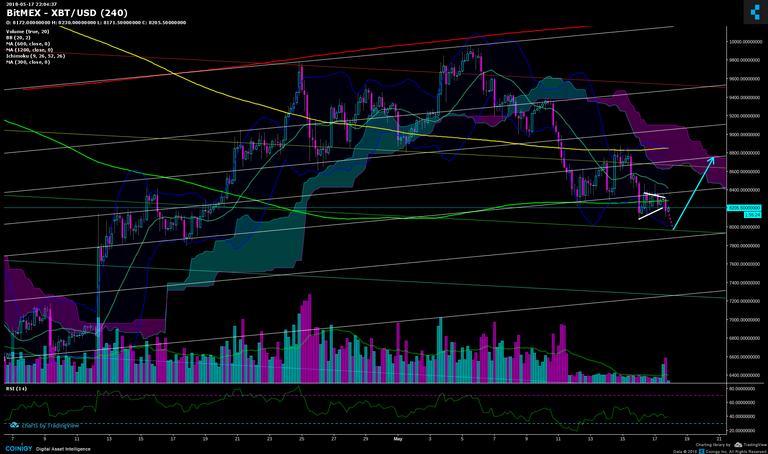Select the 'MA (600, close, 0)' indicator label
768x454 pixels.
coord(28,44)
